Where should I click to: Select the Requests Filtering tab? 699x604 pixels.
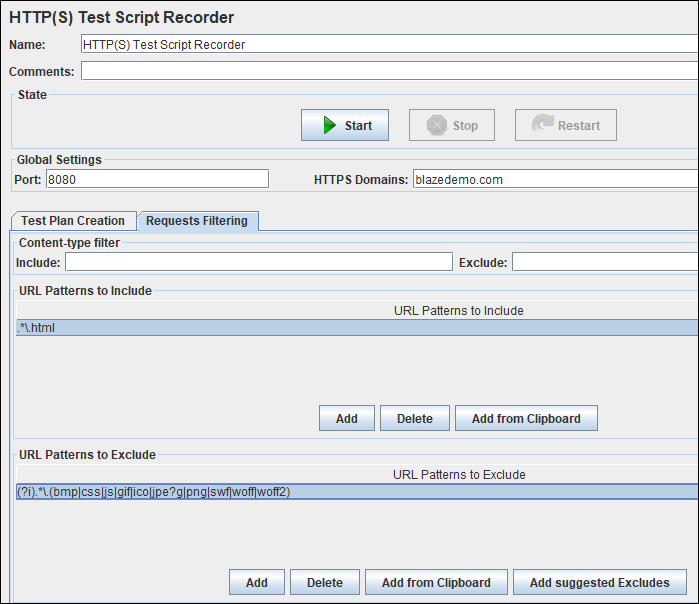click(197, 221)
